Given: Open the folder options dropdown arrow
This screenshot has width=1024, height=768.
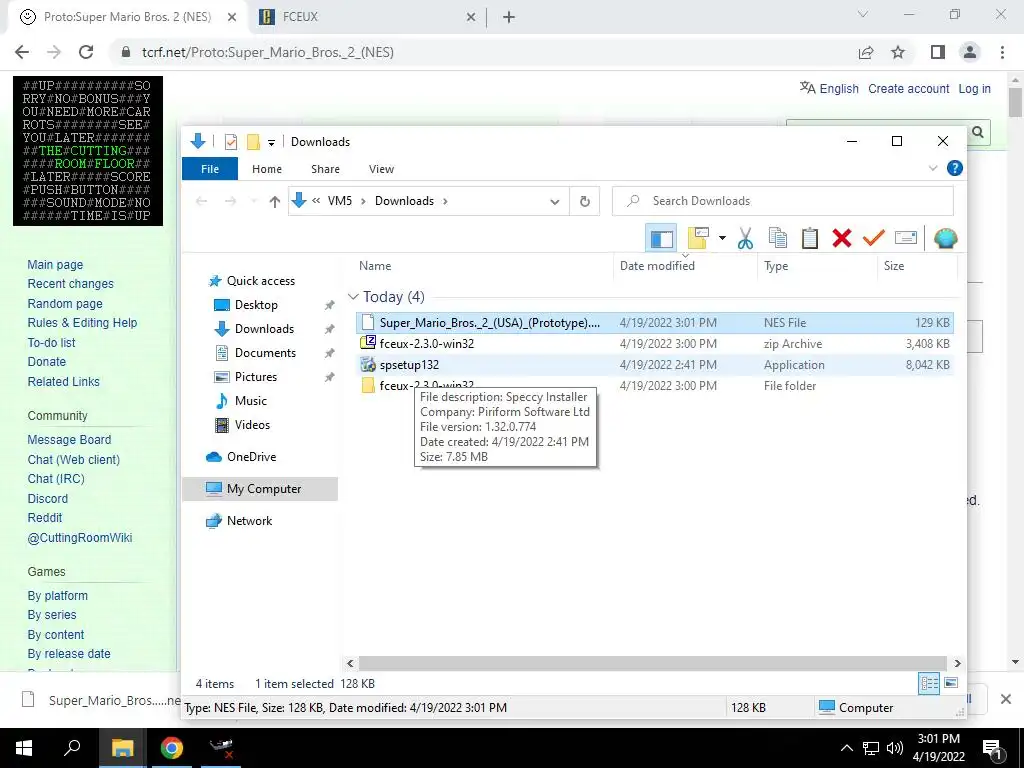Looking at the screenshot, I should (722, 238).
